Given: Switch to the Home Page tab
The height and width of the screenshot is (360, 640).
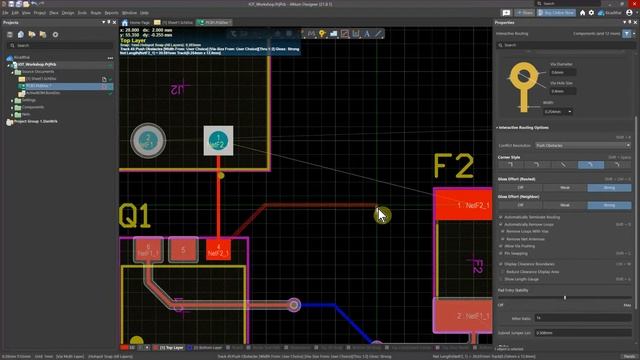Looking at the screenshot, I should pyautogui.click(x=136, y=22).
